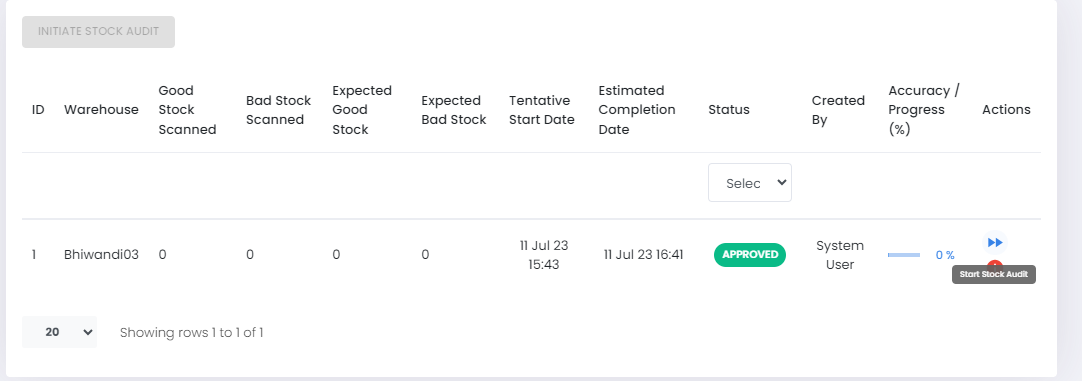This screenshot has width=1082, height=381.
Task: Click the audit progress bar
Action: [x=903, y=255]
